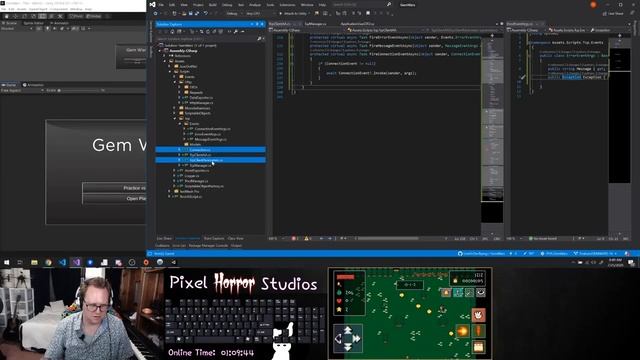640x360 pixels.
Task: Switch to the ApplicationUserDTO.cs editor tab
Action: pos(357,24)
